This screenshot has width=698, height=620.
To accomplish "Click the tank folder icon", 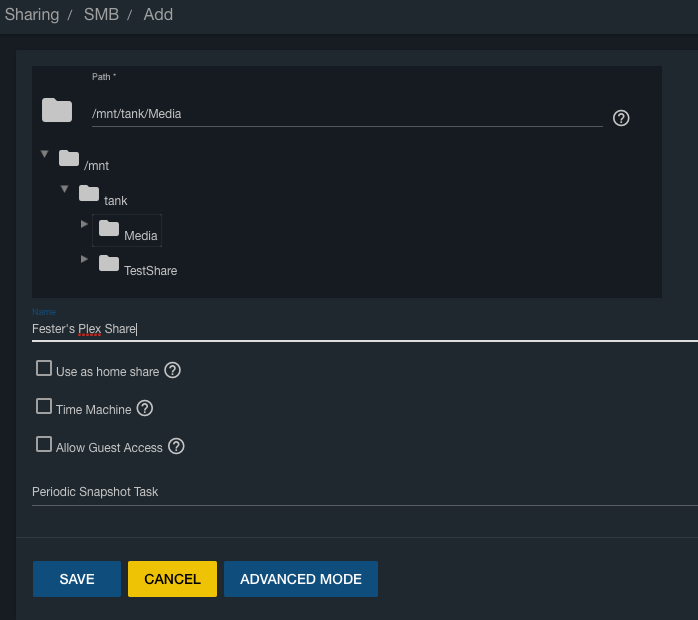I will point(89,193).
